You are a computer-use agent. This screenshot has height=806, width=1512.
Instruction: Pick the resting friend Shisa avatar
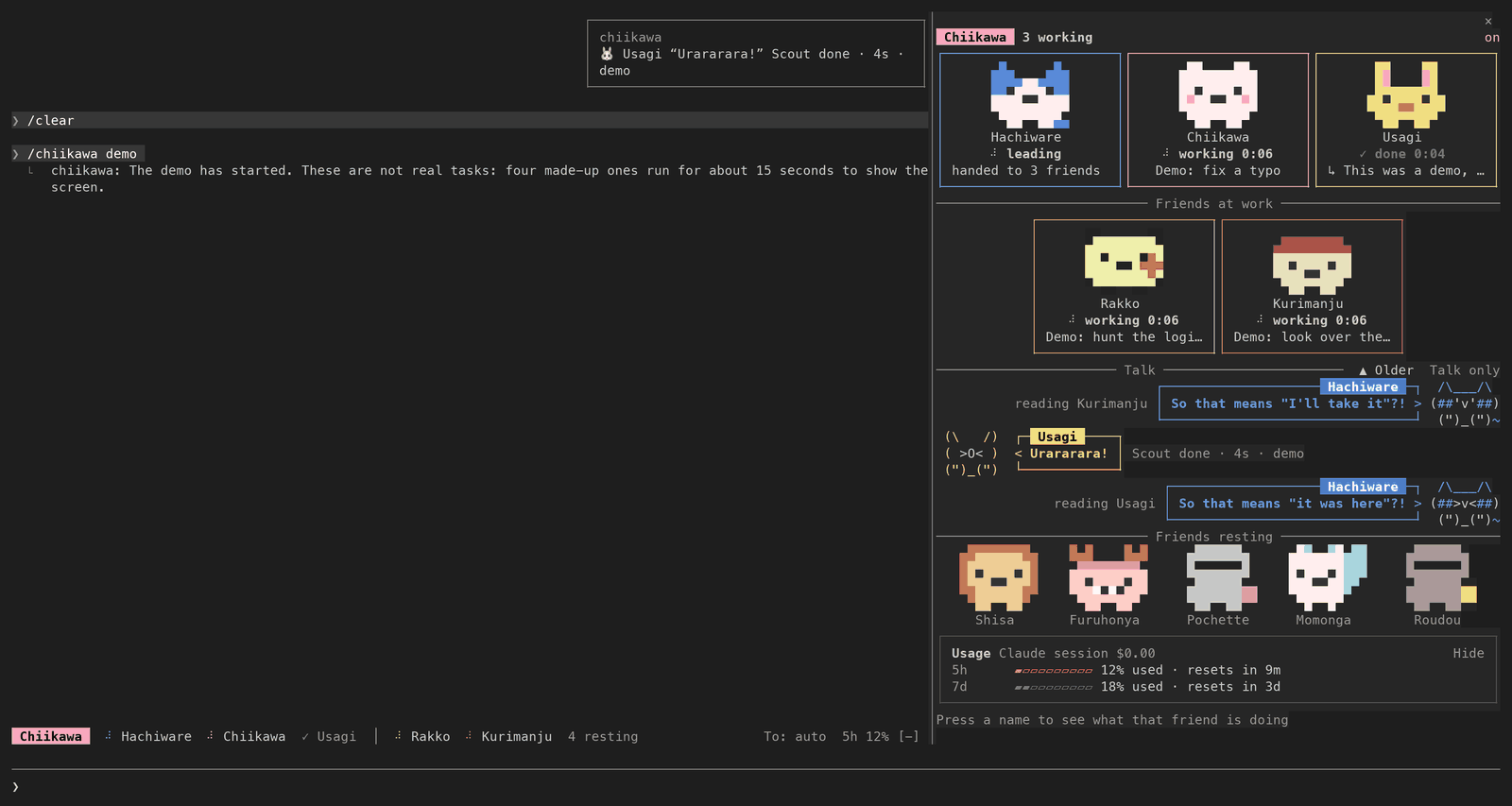(x=998, y=577)
